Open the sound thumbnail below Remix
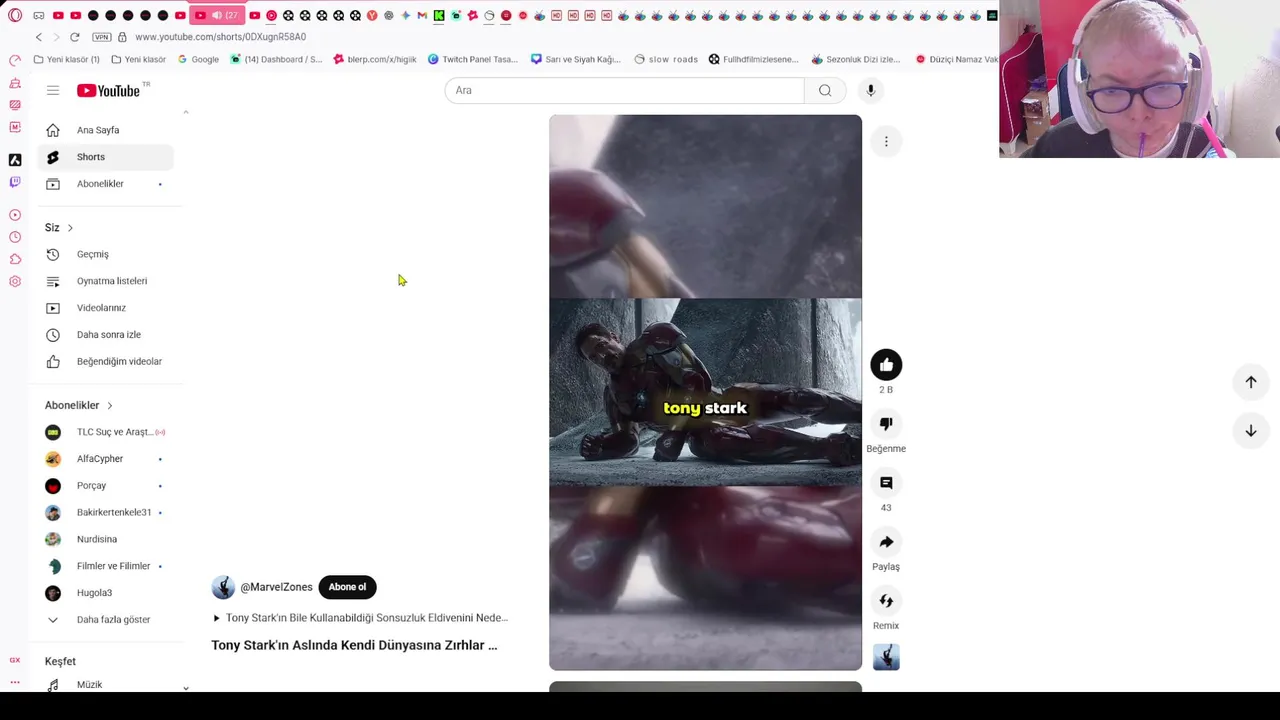This screenshot has height=720, width=1280. point(886,657)
